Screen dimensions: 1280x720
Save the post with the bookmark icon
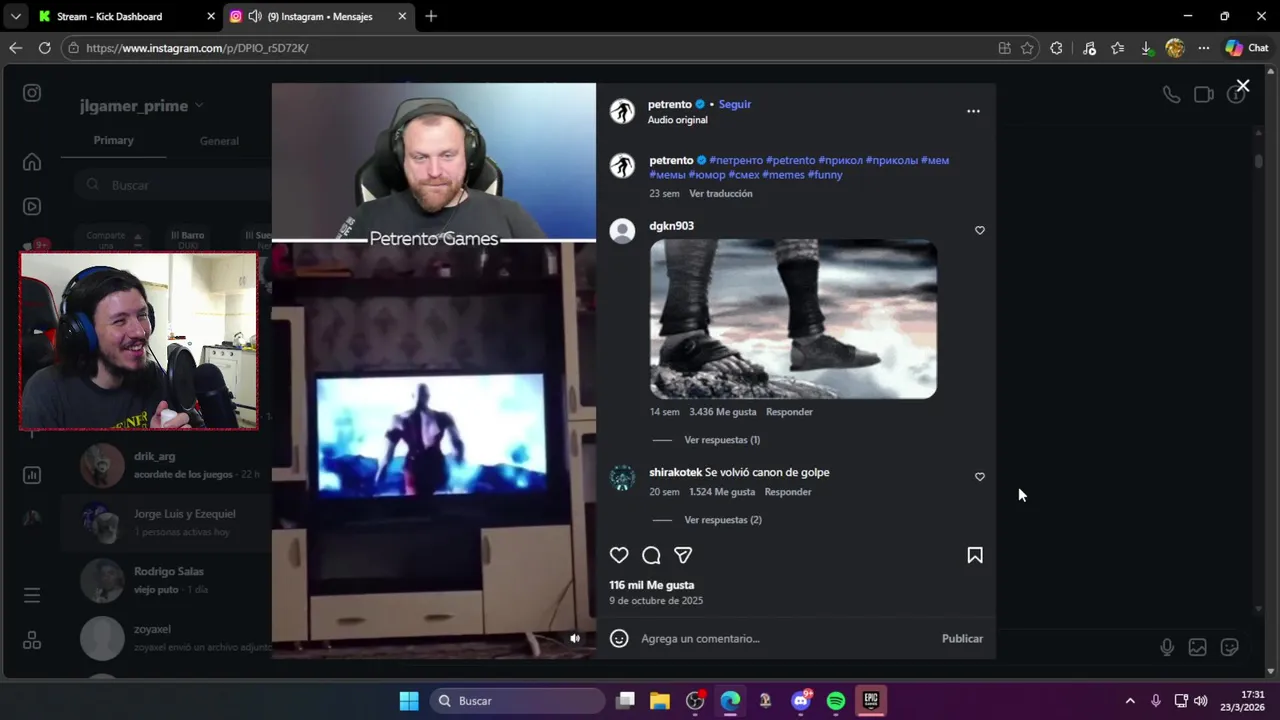pyautogui.click(x=975, y=555)
